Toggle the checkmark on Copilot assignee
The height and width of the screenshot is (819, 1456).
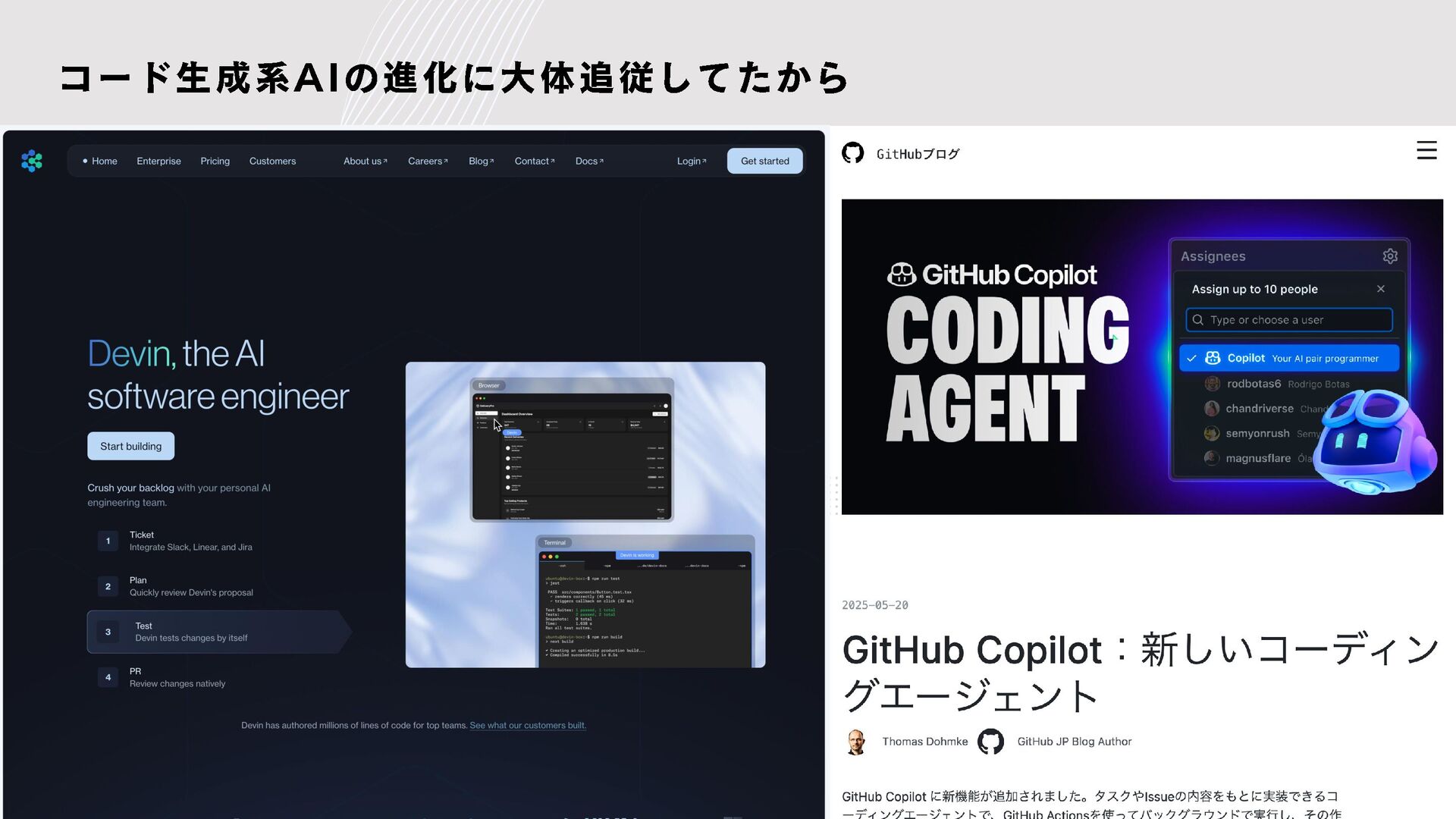point(1192,358)
